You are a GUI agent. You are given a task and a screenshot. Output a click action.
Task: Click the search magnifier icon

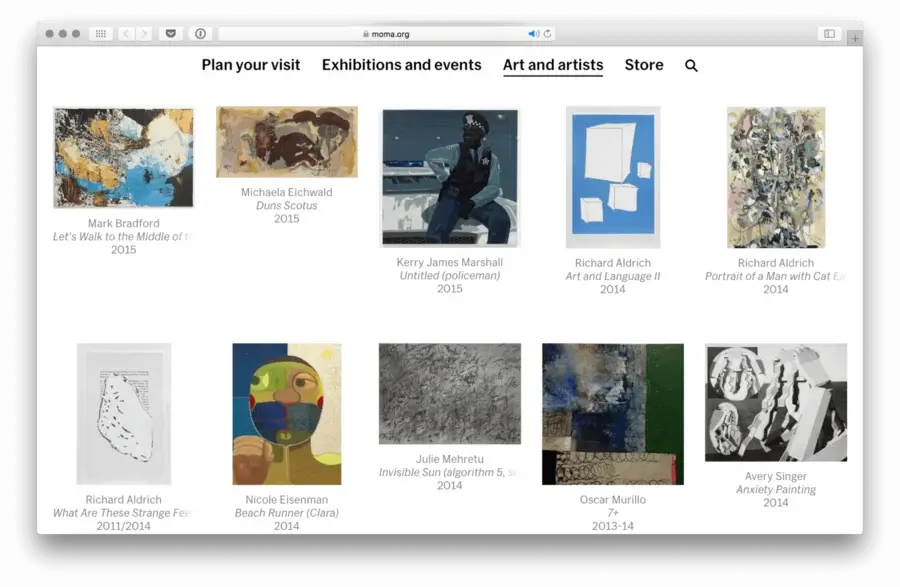click(x=691, y=66)
